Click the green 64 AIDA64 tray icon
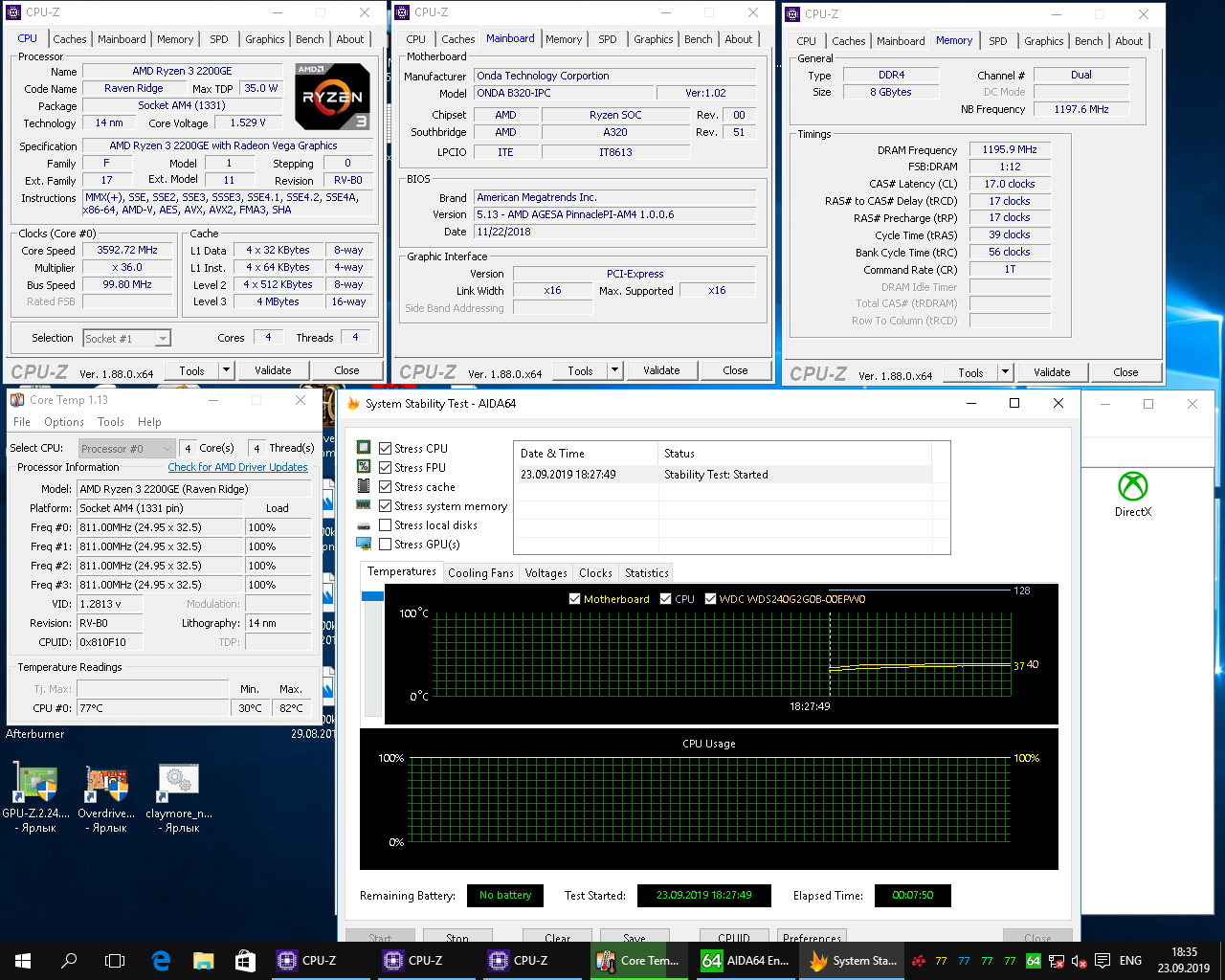The height and width of the screenshot is (980, 1225). [x=1034, y=961]
